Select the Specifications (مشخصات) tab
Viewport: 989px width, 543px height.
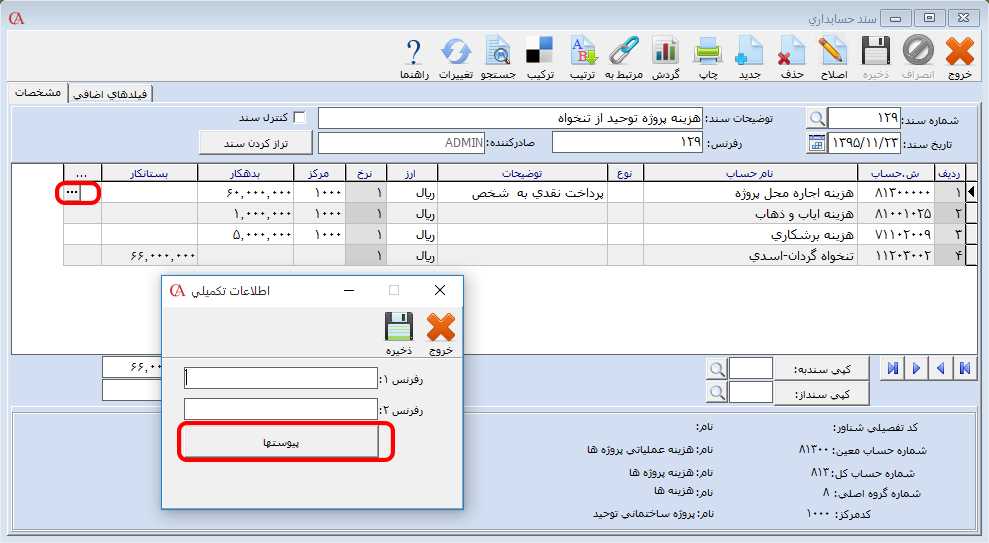(40, 93)
